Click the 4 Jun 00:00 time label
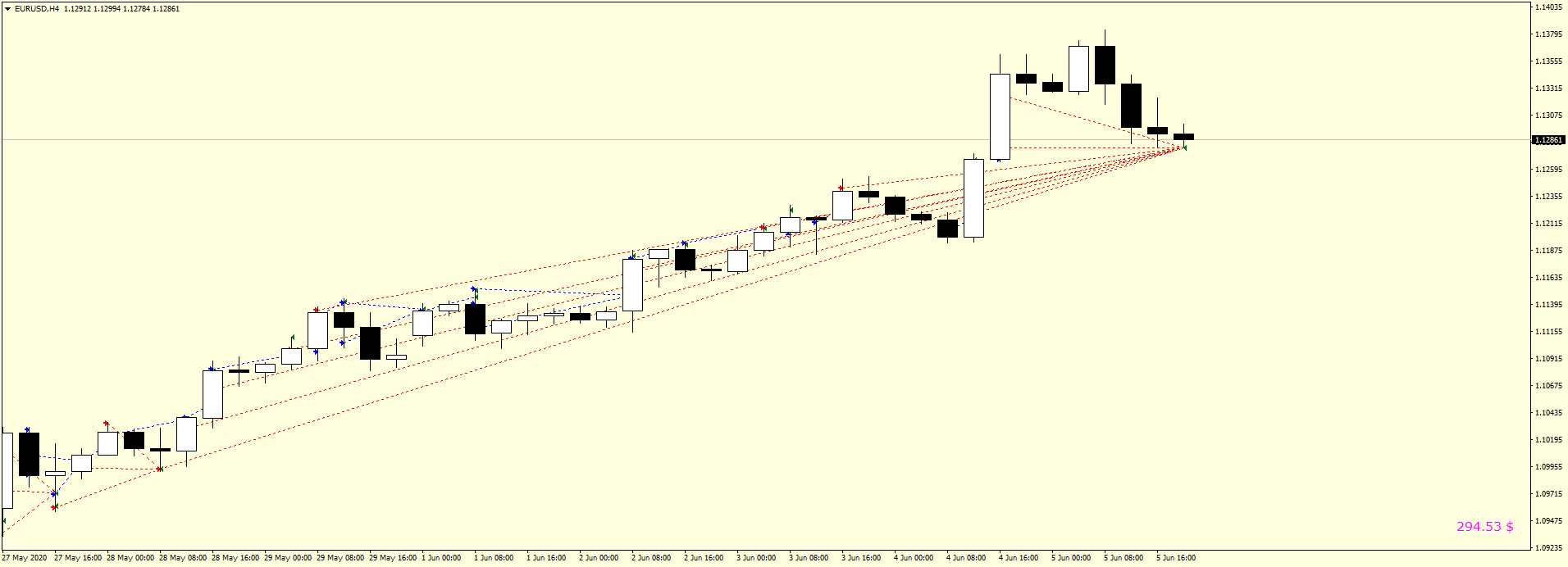1568x567 pixels. pyautogui.click(x=914, y=558)
